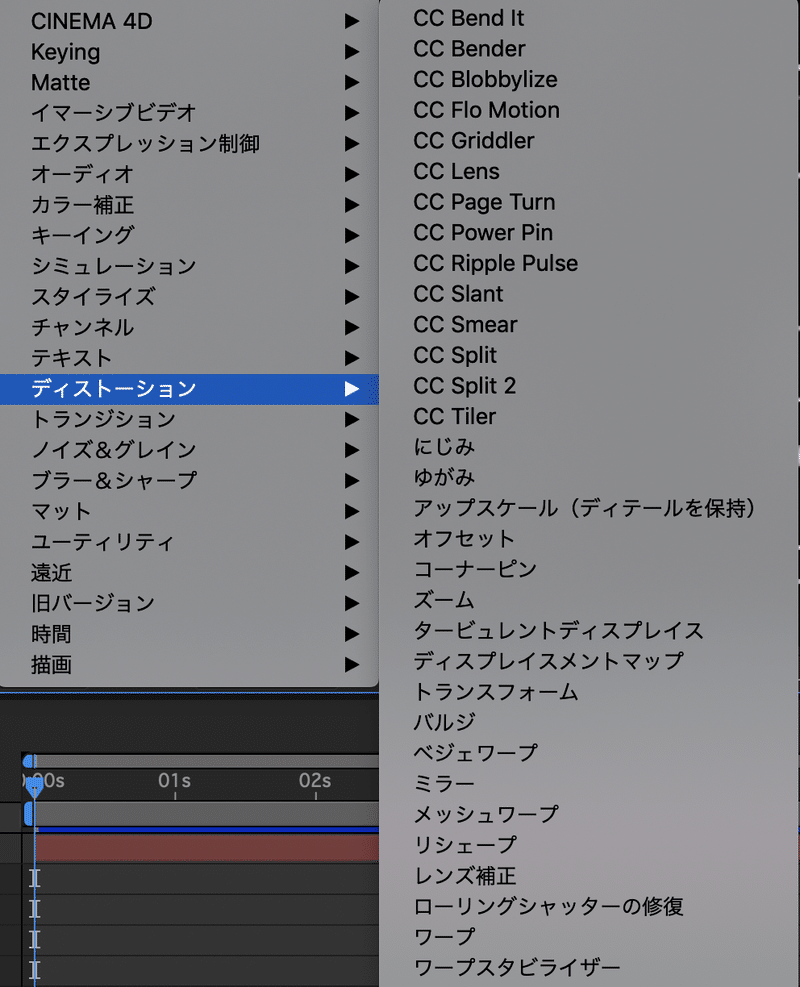
Task: Open the スタイライズ submenu
Action: coord(189,296)
